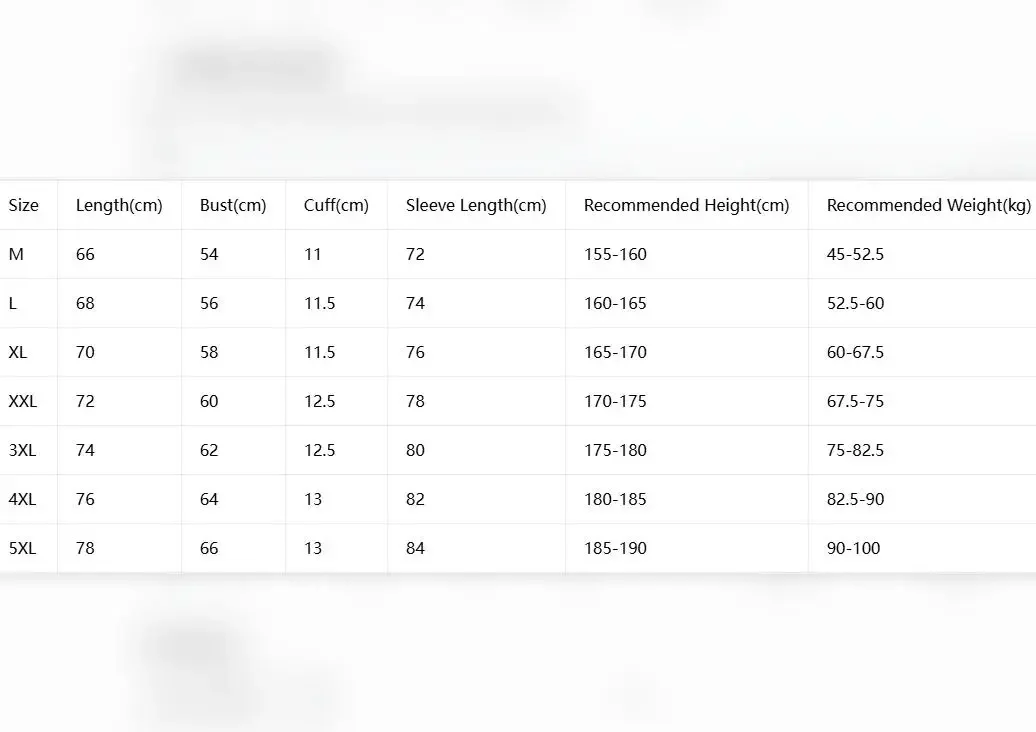Select the L size row label

tap(13, 303)
